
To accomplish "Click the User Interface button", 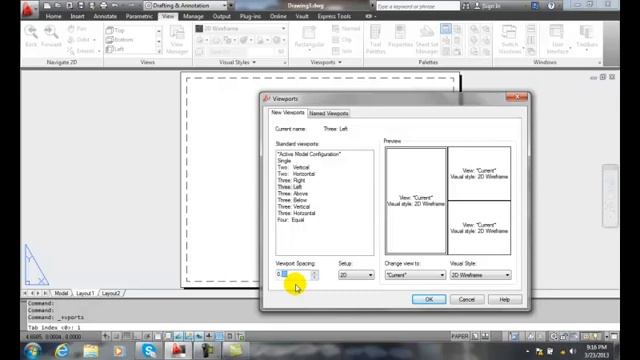I will (557, 40).
